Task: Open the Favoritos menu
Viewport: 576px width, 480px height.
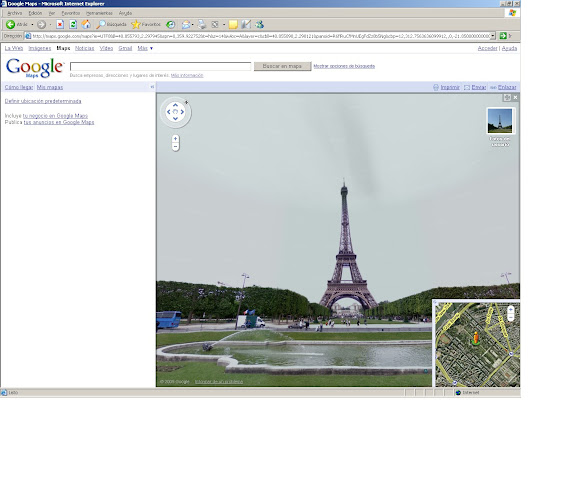Action: [x=71, y=13]
